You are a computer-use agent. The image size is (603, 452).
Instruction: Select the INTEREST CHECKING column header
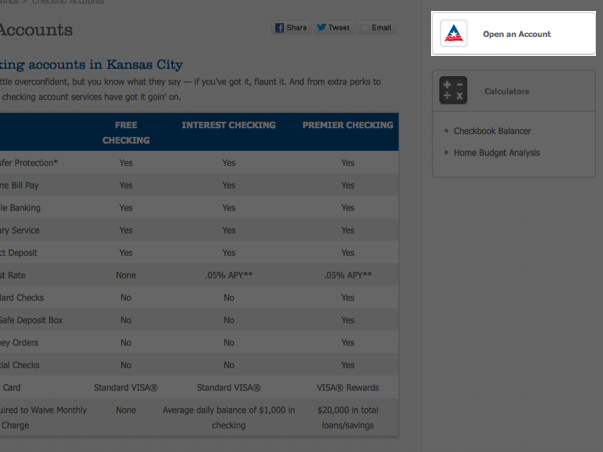click(228, 125)
